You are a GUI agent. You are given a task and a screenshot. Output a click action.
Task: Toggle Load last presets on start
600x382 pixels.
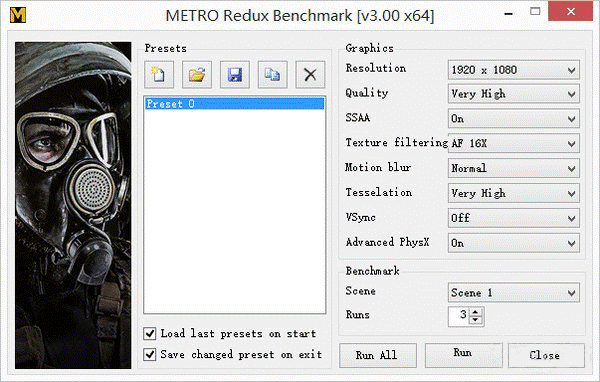(150, 333)
